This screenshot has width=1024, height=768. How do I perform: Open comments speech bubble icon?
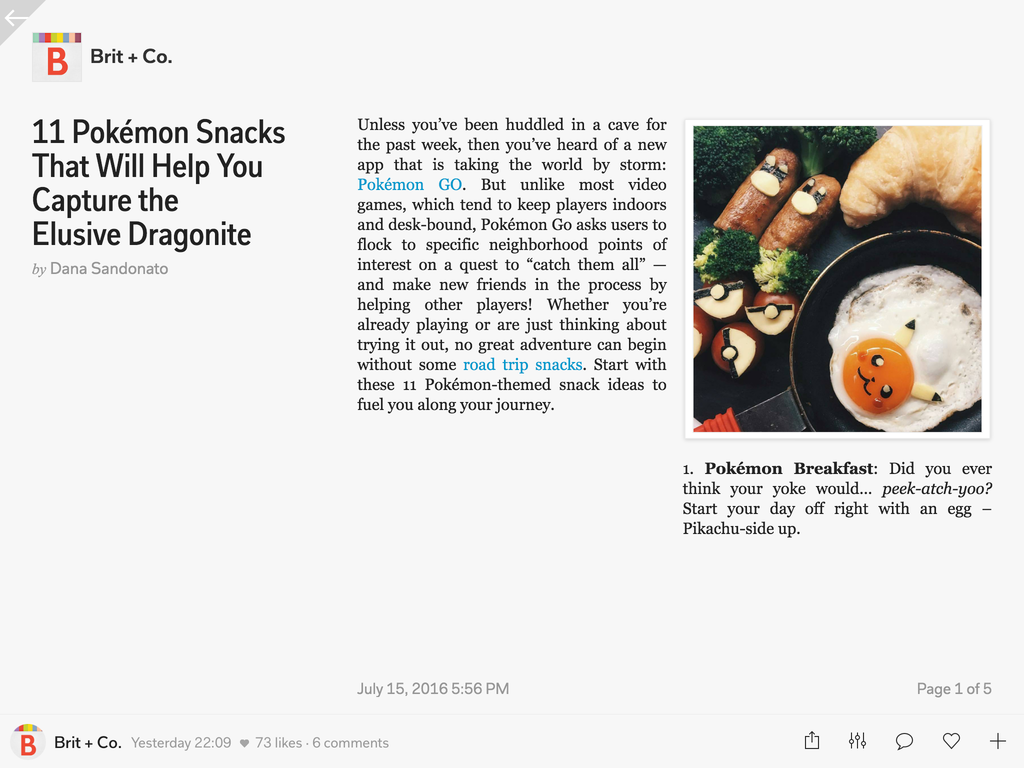click(x=904, y=741)
